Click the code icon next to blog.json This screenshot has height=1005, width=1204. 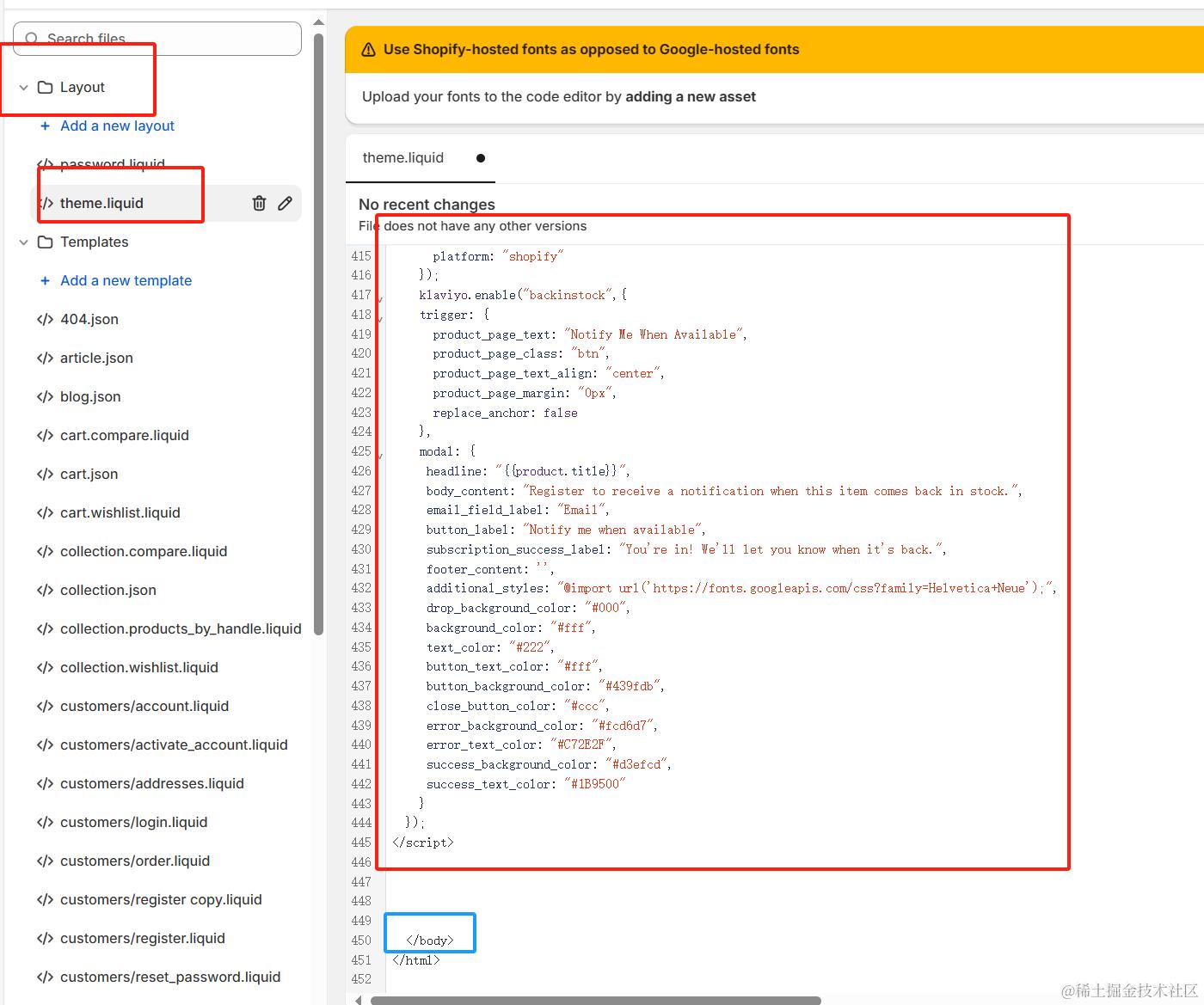(45, 396)
